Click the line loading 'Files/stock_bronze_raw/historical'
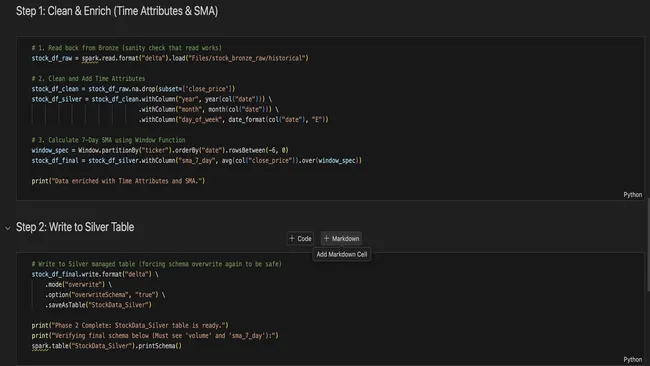Image resolution: width=650 pixels, height=366 pixels. click(170, 58)
